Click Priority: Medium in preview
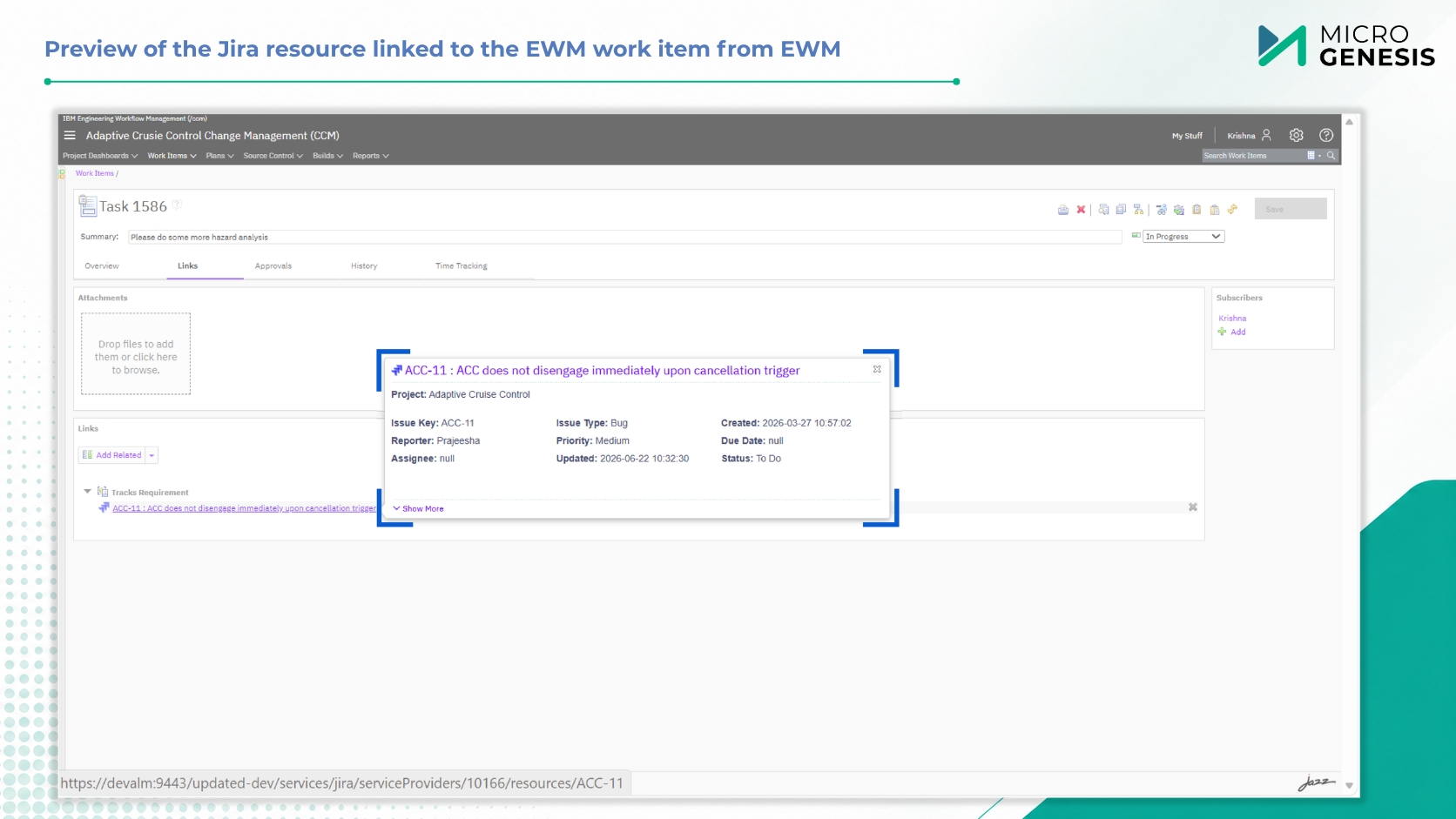Image resolution: width=1456 pixels, height=819 pixels. pos(593,441)
